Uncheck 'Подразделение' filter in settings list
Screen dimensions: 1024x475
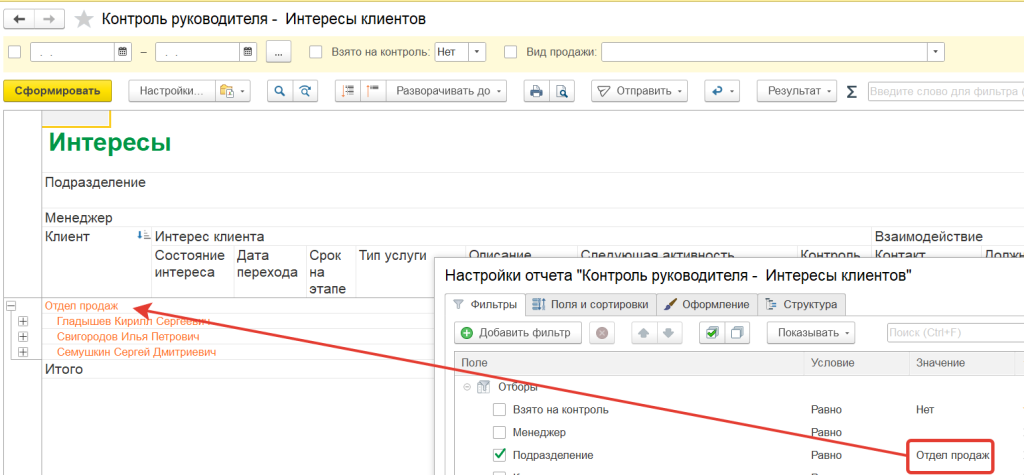point(500,455)
